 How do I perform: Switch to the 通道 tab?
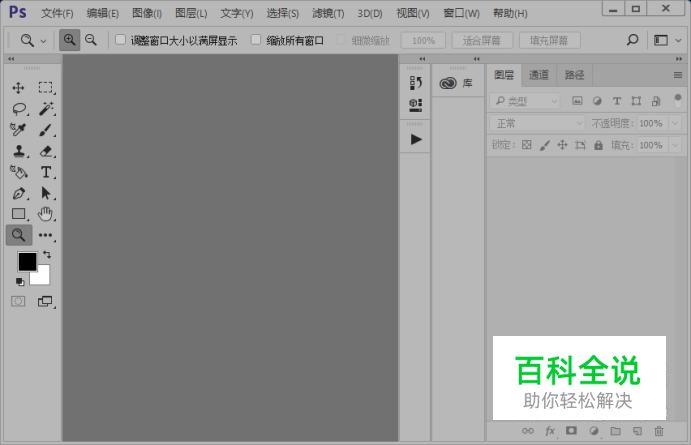tap(539, 75)
